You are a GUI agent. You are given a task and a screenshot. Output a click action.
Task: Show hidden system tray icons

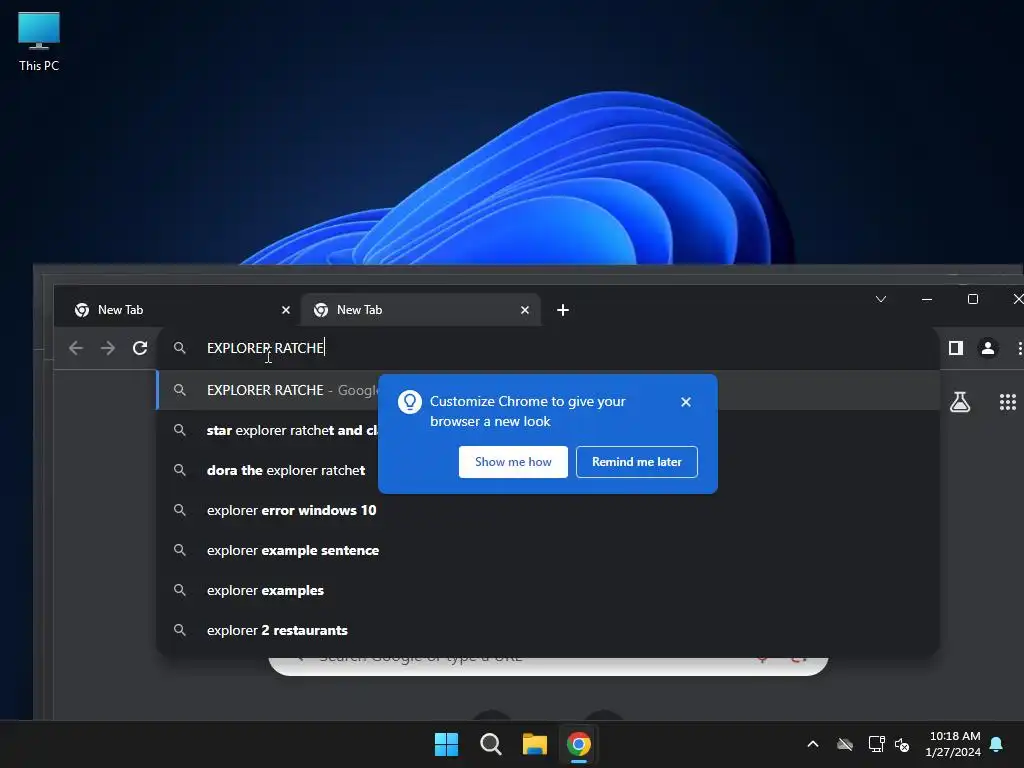(813, 744)
